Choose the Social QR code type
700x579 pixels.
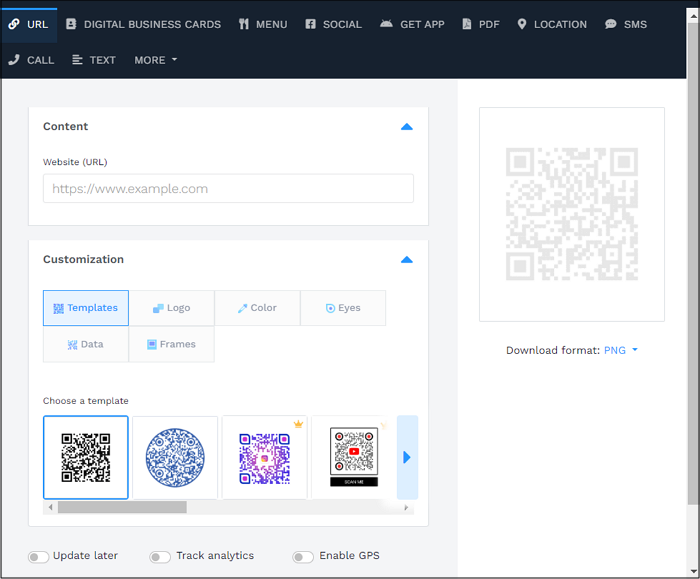point(333,24)
